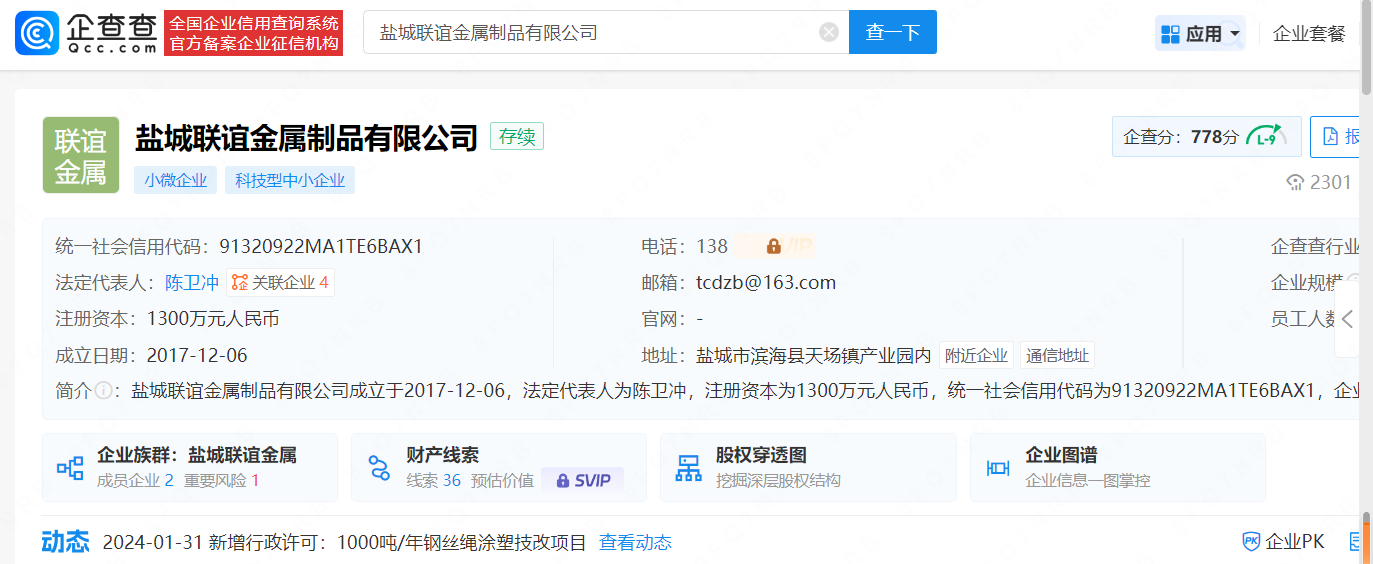Click the 企业图谱 map icon
This screenshot has height=564, width=1373.
point(998,467)
